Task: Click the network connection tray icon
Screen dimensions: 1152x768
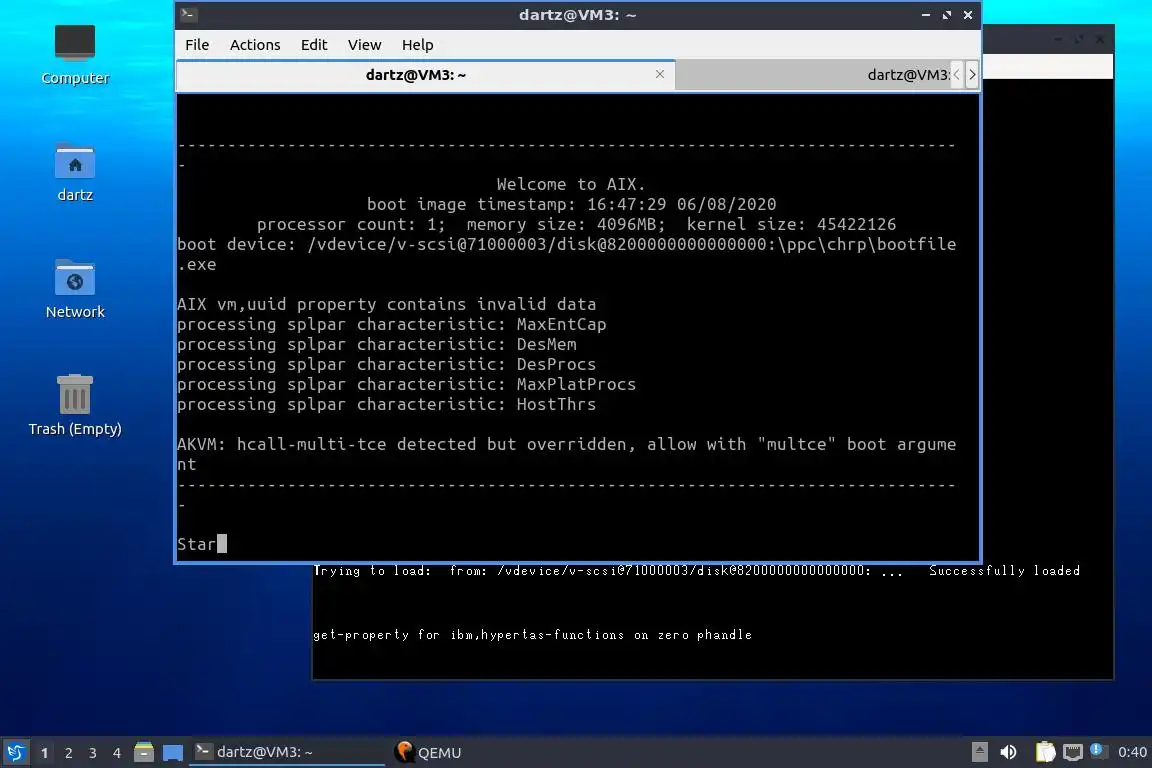Action: tap(1073, 752)
